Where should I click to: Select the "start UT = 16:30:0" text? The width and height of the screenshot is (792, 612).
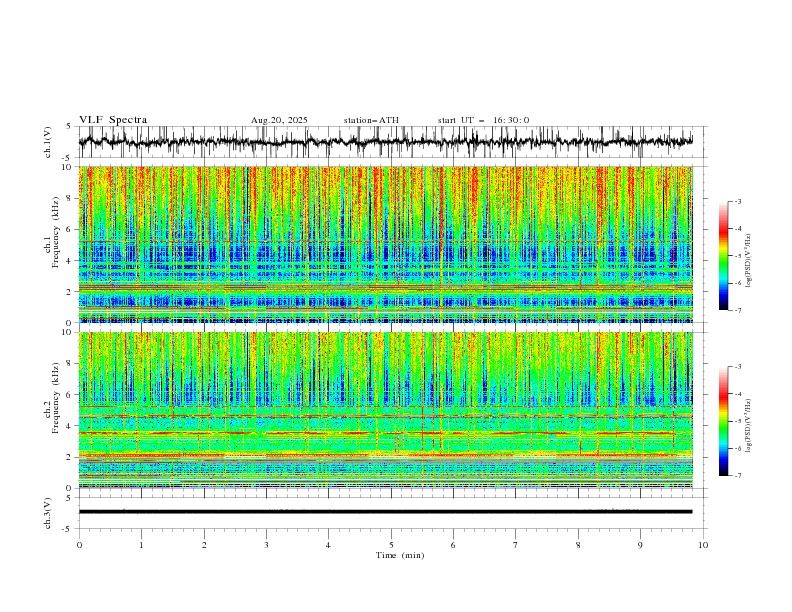[483, 120]
